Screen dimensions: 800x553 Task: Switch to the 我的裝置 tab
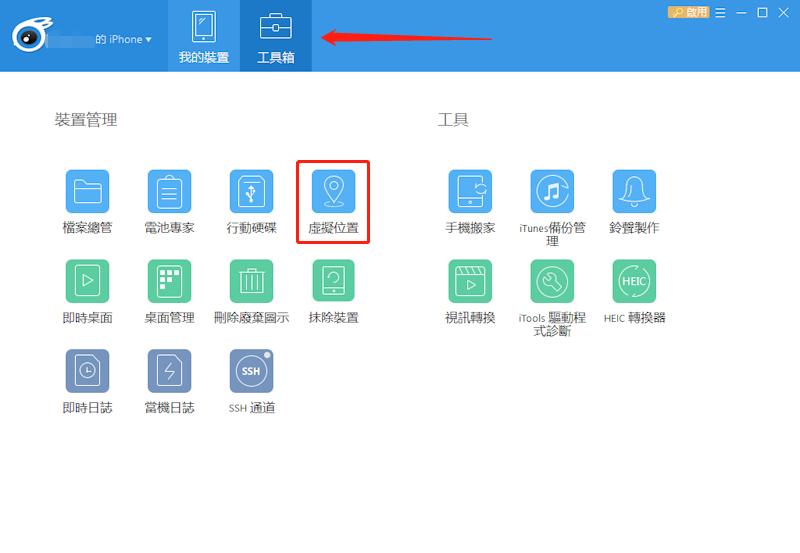coord(204,36)
